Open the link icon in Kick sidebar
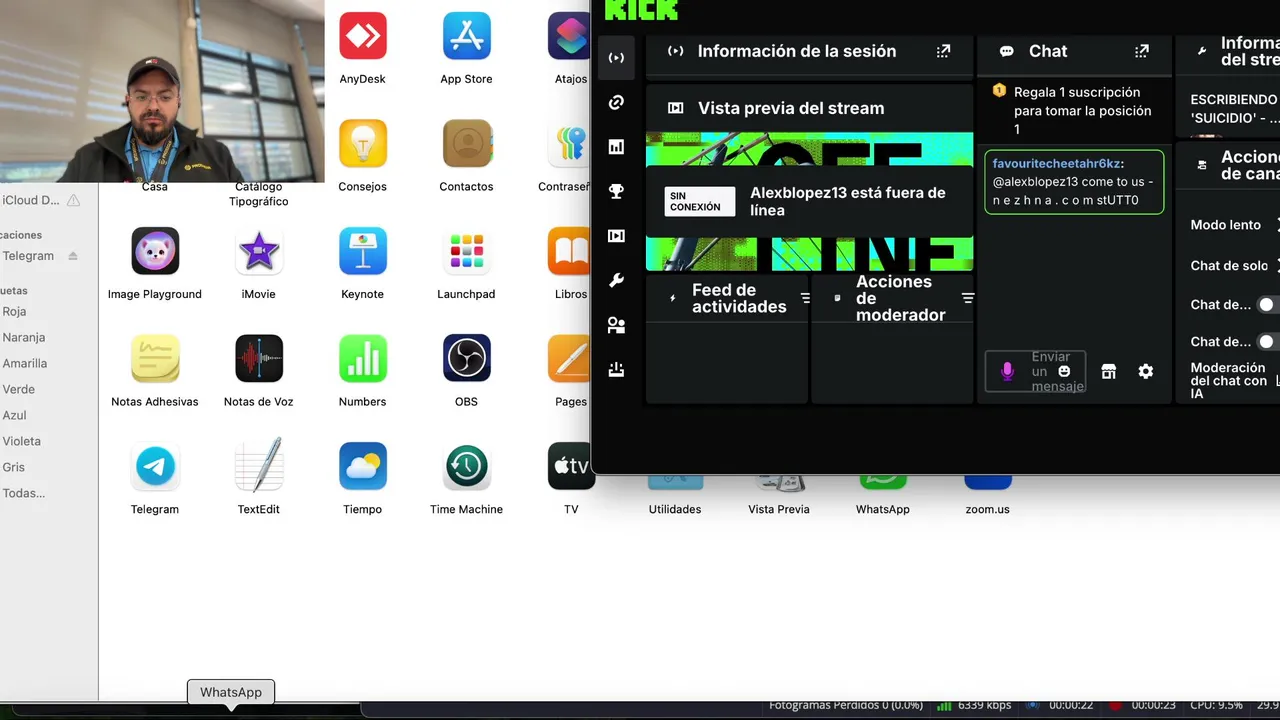This screenshot has width=1280, height=720. click(616, 102)
